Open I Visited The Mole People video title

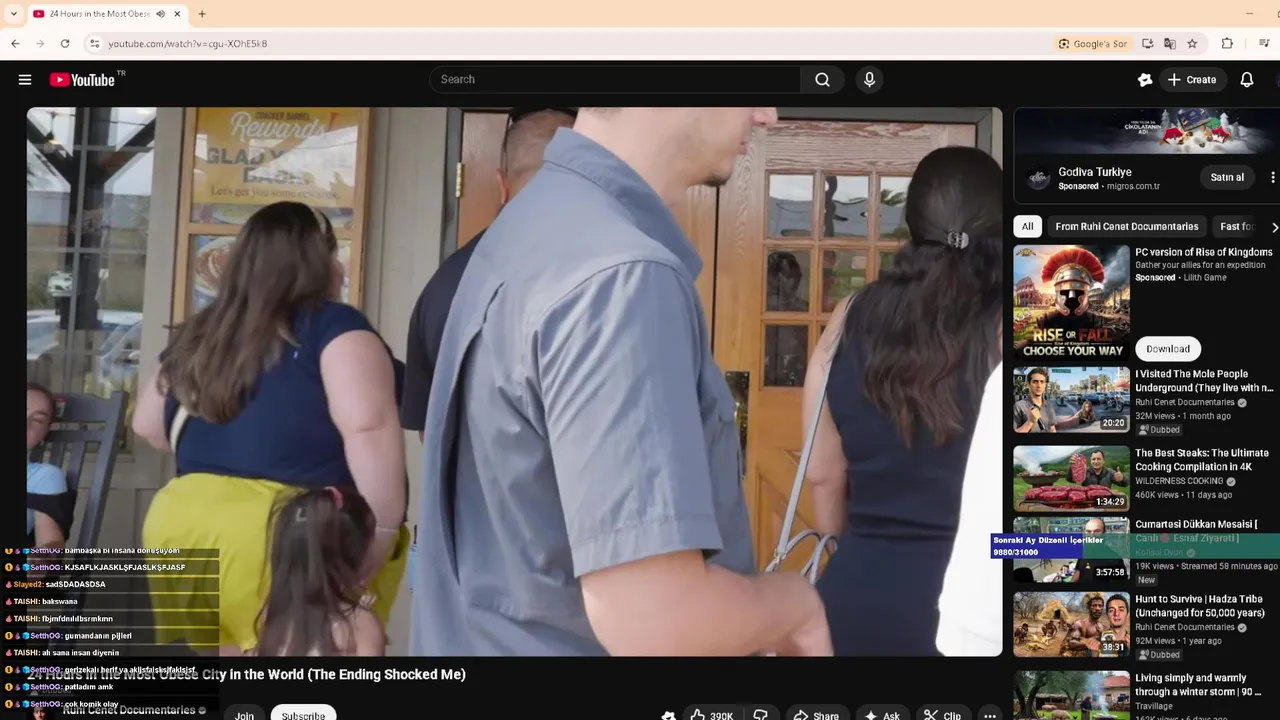[1204, 381]
